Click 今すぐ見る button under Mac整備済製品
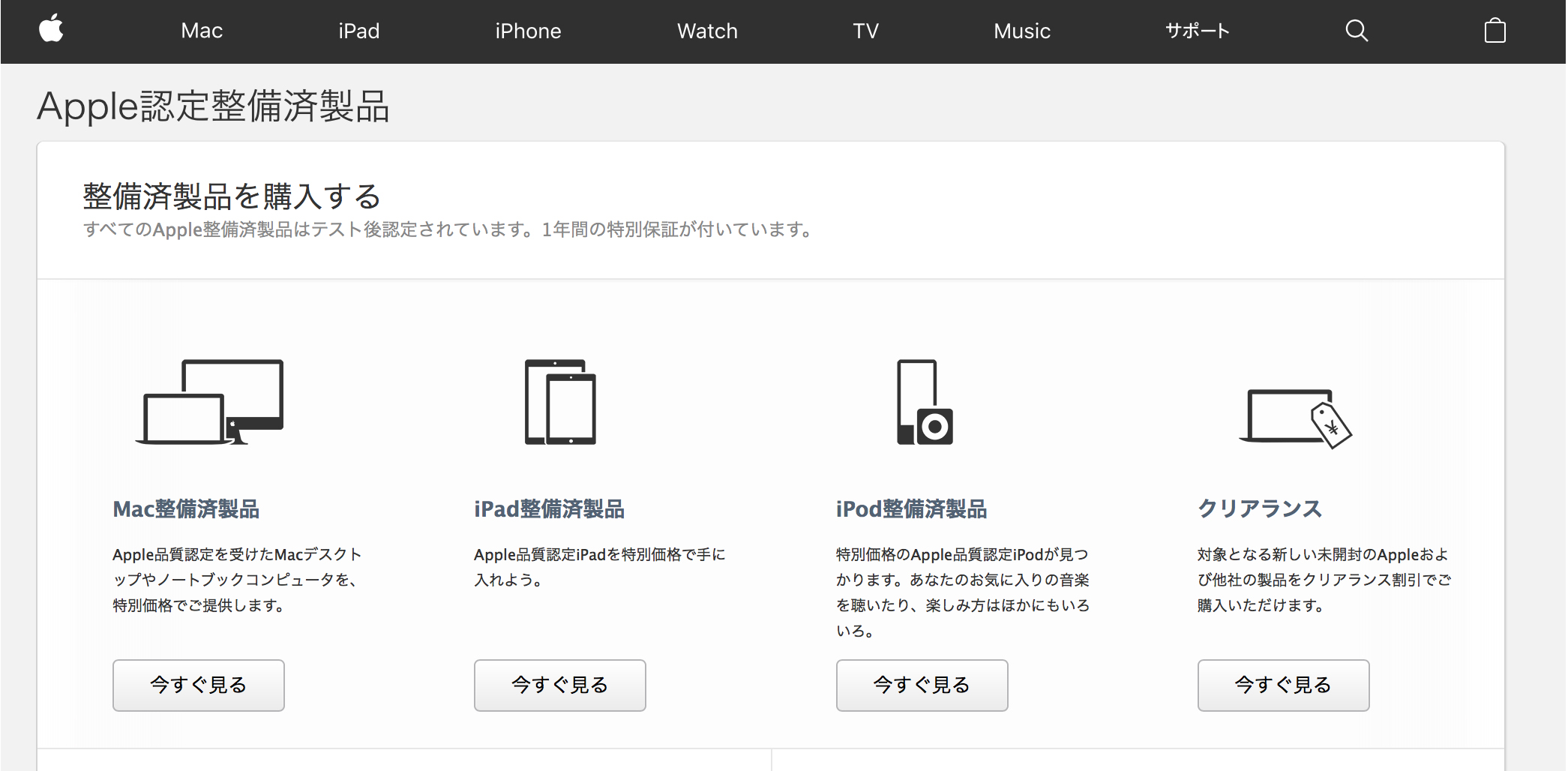 click(x=199, y=685)
